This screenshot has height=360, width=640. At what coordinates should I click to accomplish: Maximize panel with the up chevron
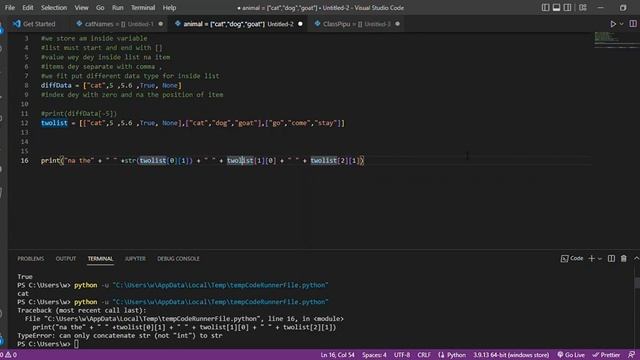(x=636, y=258)
